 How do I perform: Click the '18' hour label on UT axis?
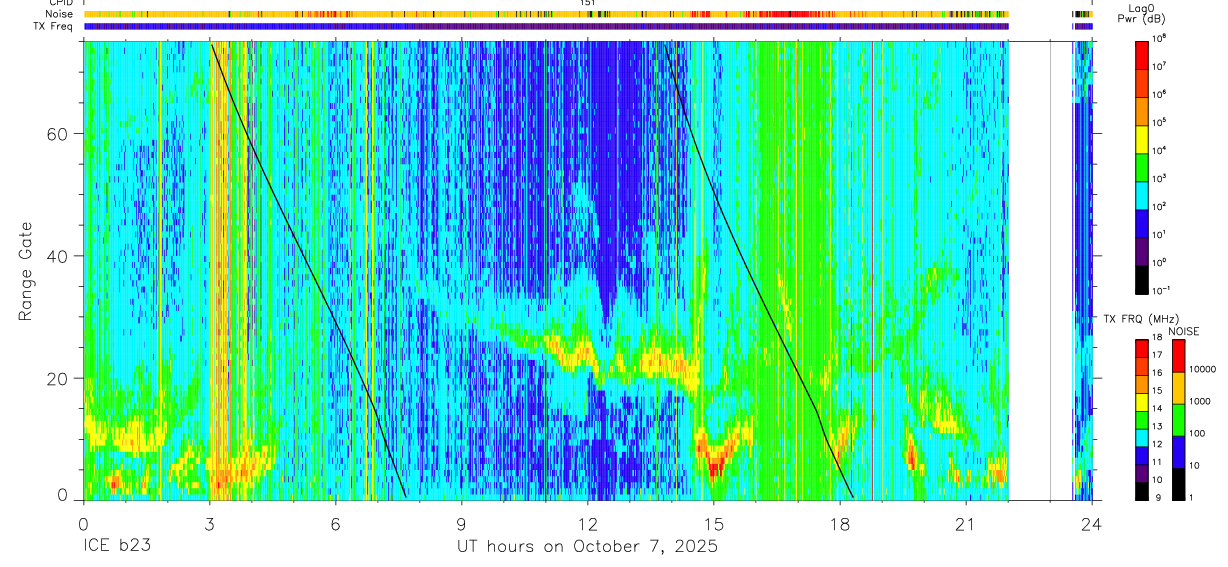(x=840, y=523)
